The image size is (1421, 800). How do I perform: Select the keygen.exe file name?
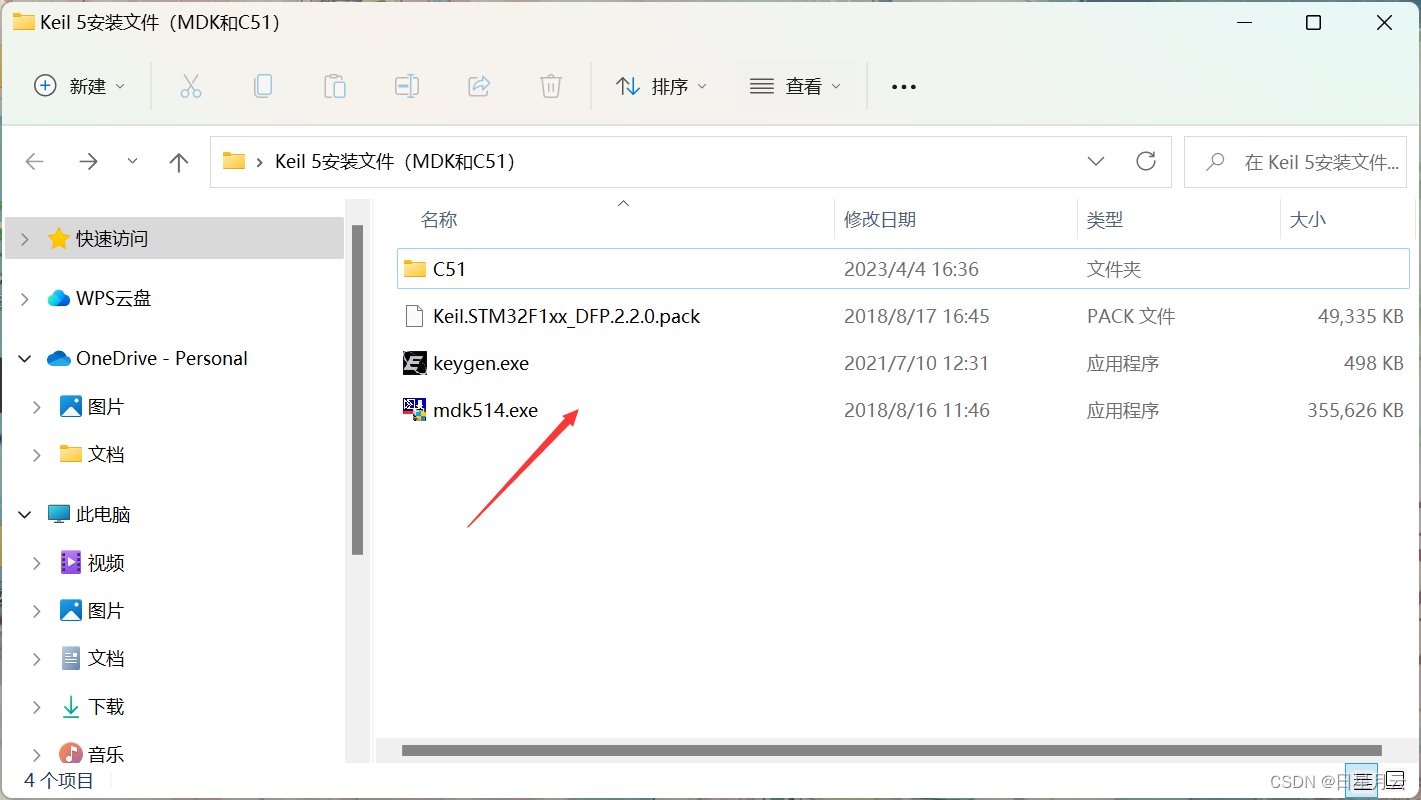(x=481, y=363)
